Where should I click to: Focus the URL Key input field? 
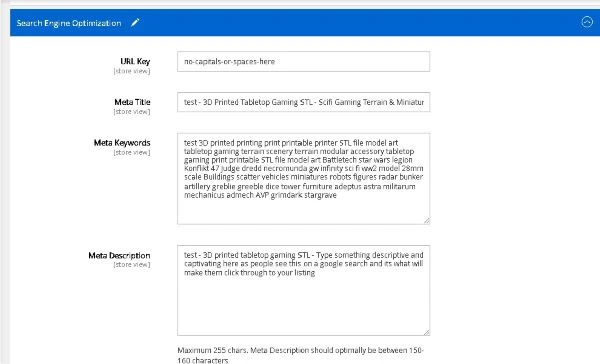tap(303, 62)
